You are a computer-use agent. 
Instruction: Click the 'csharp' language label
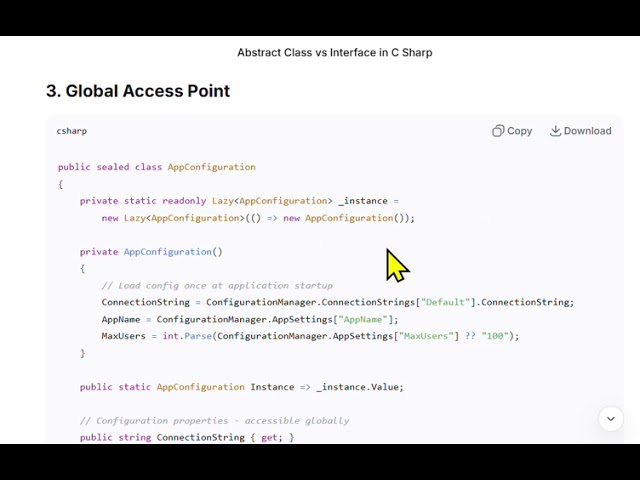[x=72, y=131]
